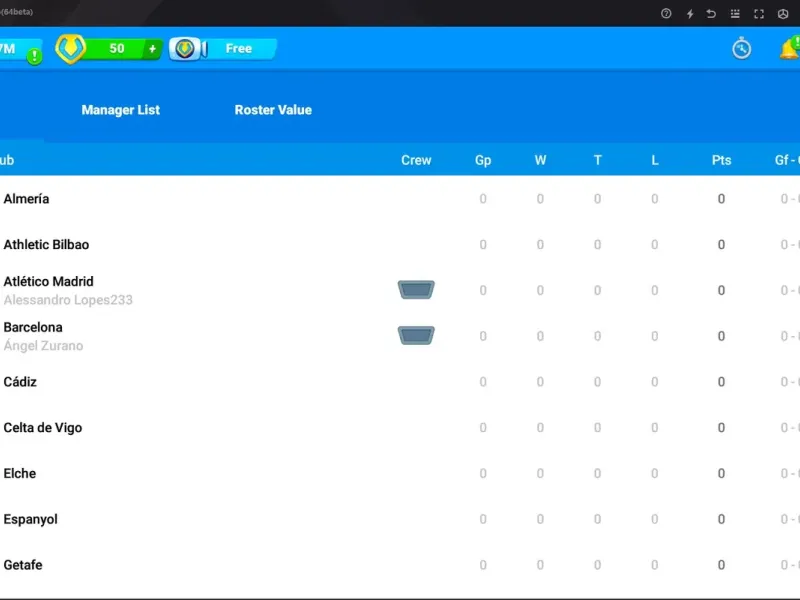Click the Pts column header
Image resolution: width=800 pixels, height=600 pixels.
coord(721,160)
